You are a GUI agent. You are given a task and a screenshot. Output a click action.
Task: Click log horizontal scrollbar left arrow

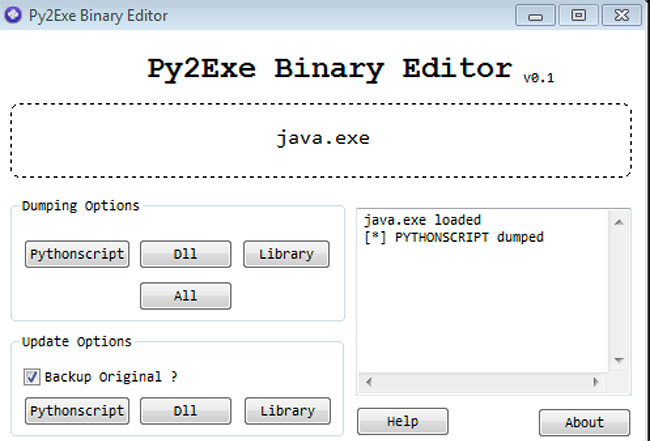[369, 382]
